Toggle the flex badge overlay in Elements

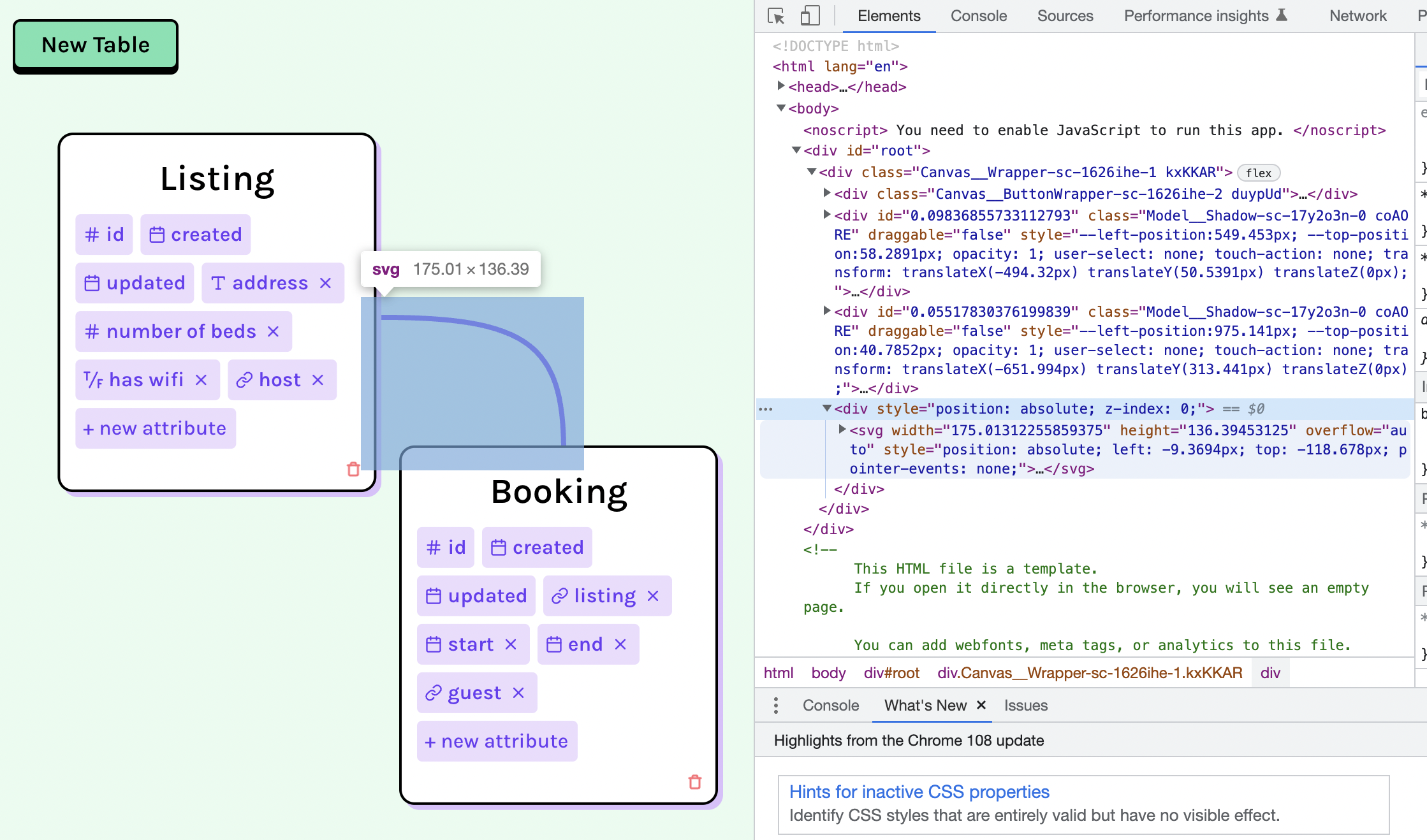pos(1258,173)
